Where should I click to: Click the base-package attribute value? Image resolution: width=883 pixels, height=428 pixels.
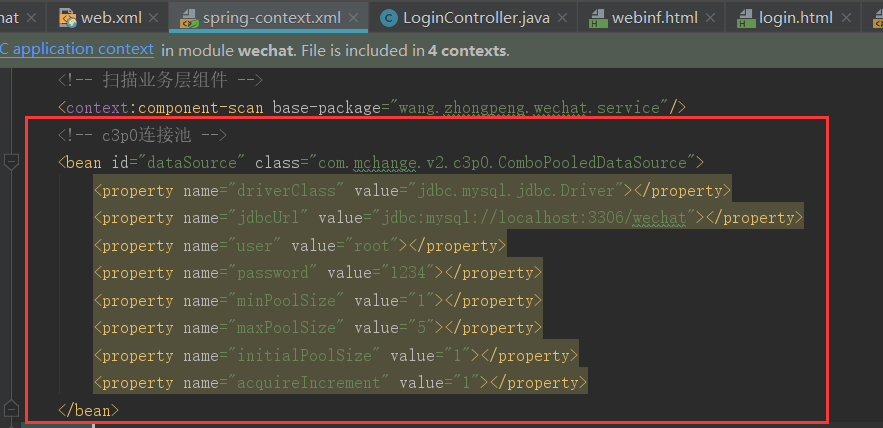click(x=529, y=107)
